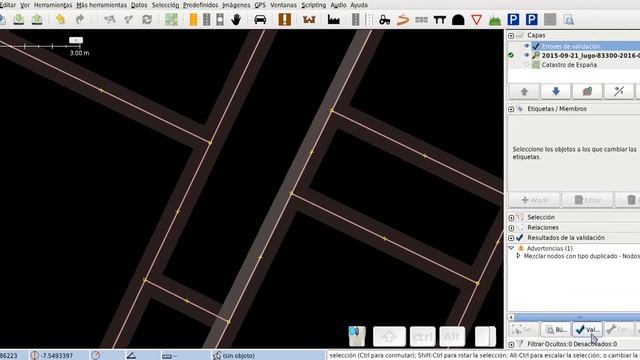
Task: Click the exclamation warning preset icon
Action: [284, 20]
